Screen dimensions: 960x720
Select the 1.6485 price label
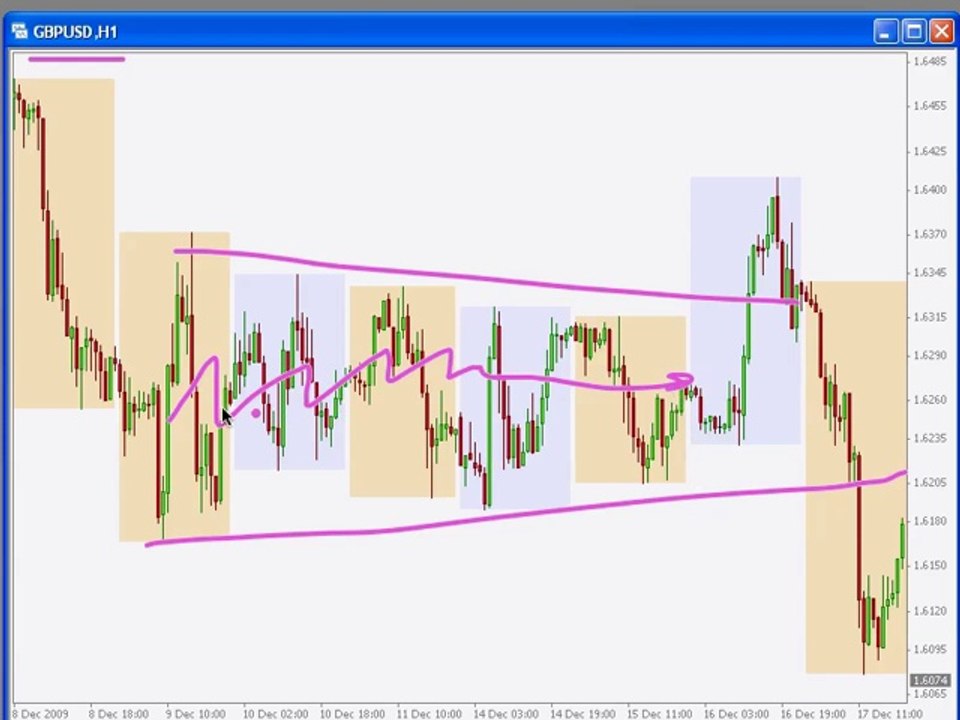(x=929, y=61)
